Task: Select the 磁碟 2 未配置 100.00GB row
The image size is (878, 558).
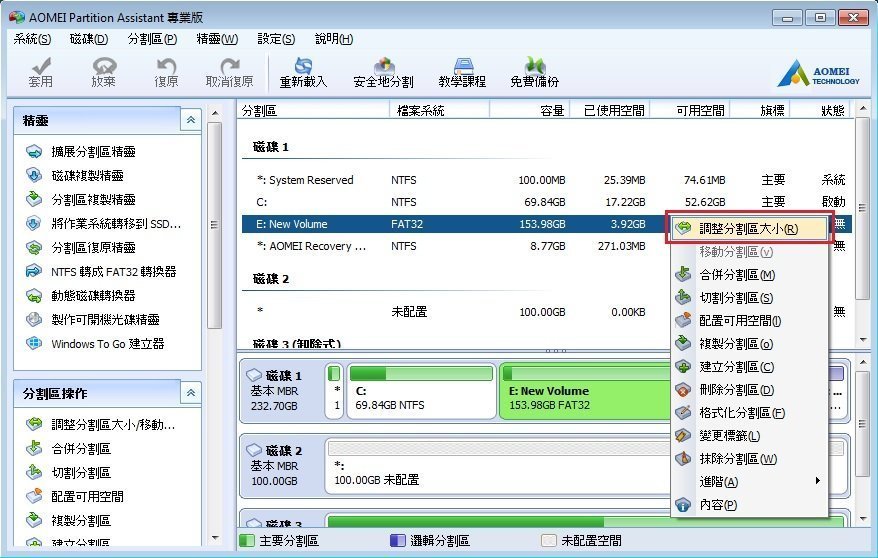Action: [547, 311]
